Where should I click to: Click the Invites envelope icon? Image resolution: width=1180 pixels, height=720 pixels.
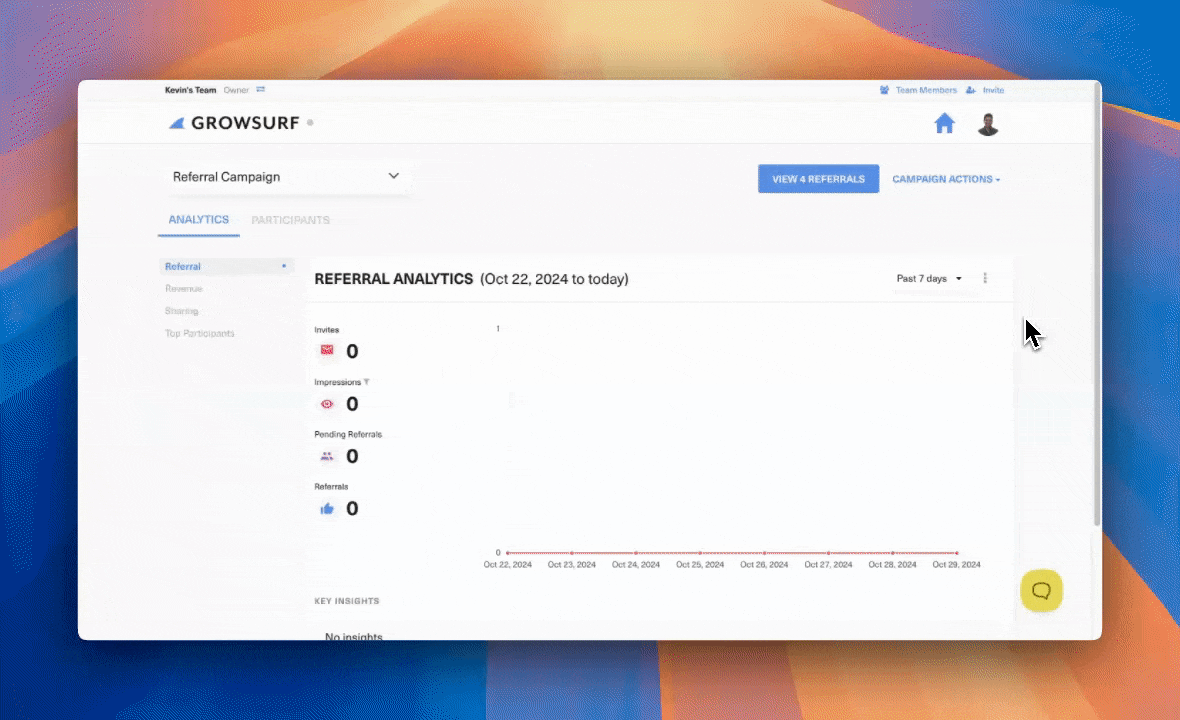tap(326, 350)
